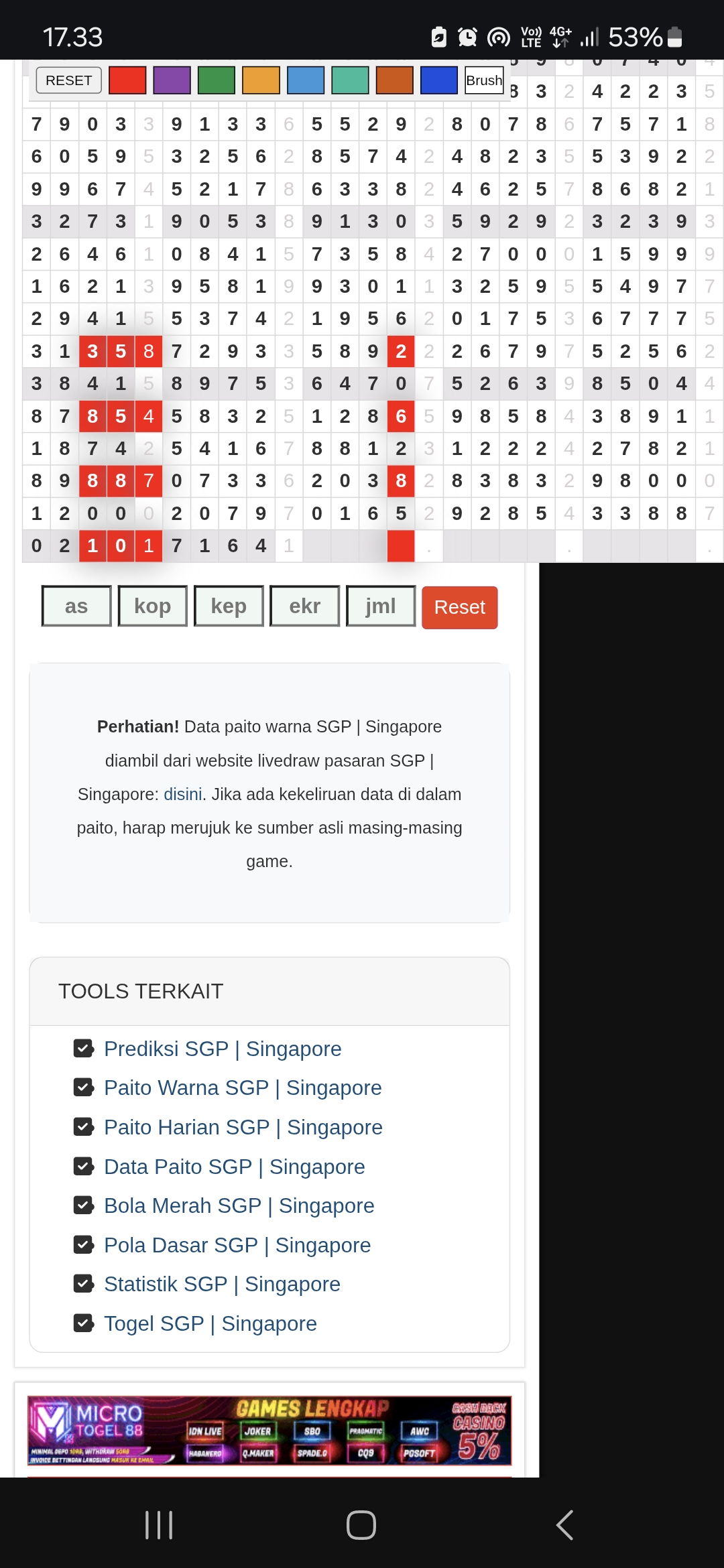Viewport: 724px width, 1568px height.
Task: Tap the Android back button
Action: click(564, 1525)
